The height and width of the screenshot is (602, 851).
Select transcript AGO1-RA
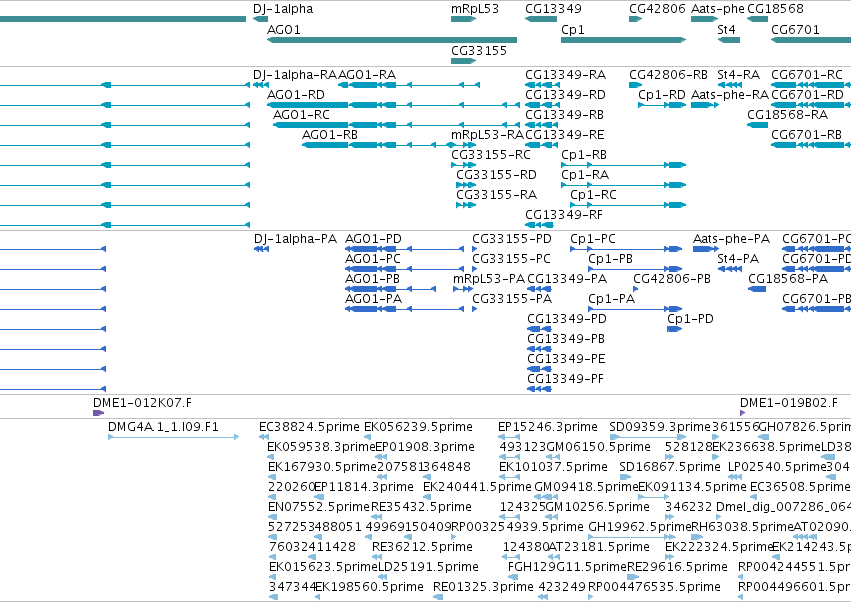tap(409, 85)
